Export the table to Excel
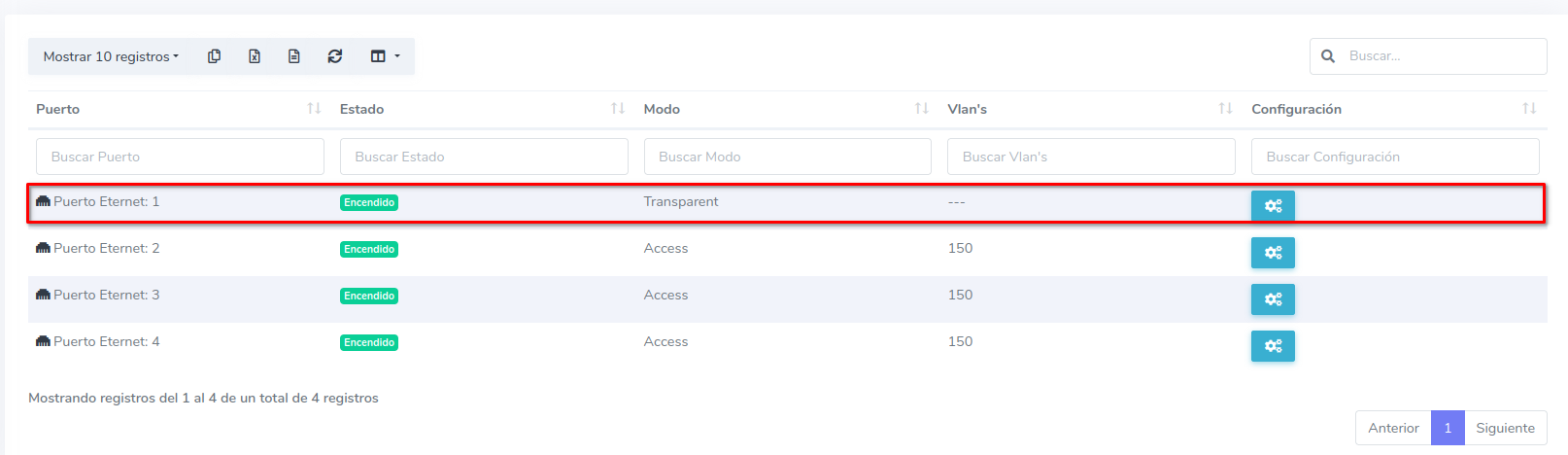Screen dimensions: 1568x455 pyautogui.click(x=255, y=56)
